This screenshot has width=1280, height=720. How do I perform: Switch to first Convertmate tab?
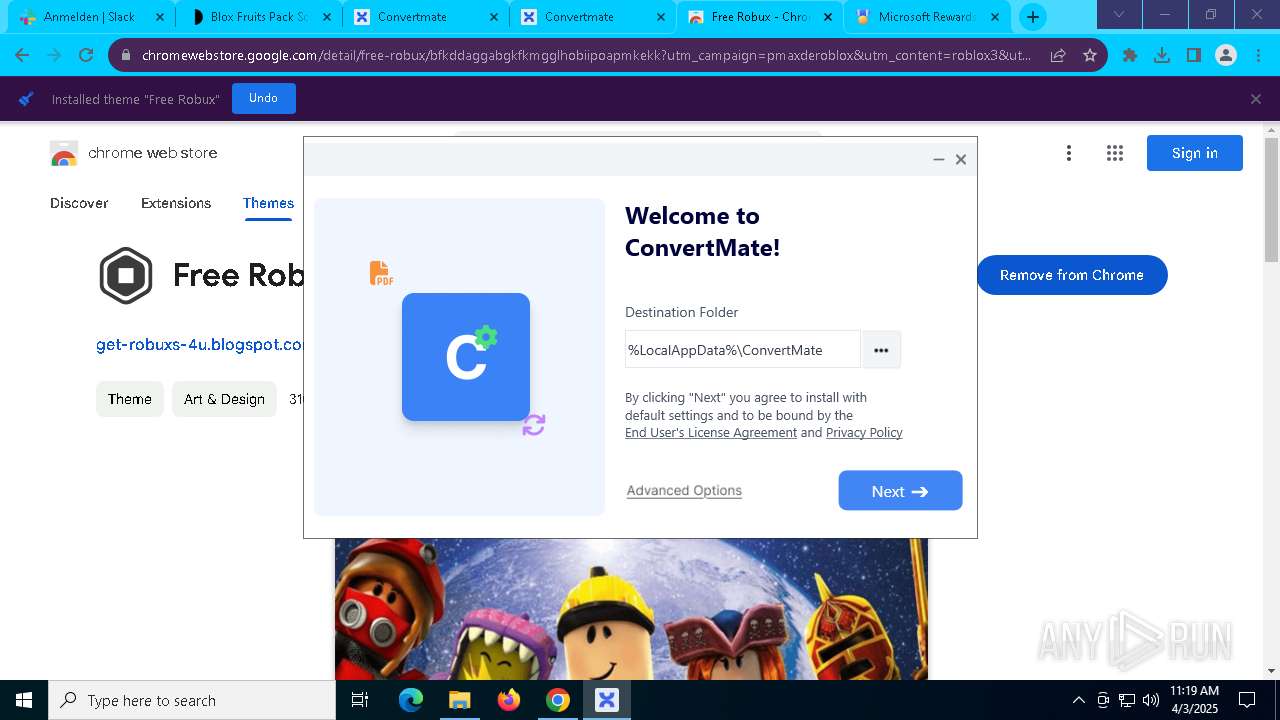(425, 17)
